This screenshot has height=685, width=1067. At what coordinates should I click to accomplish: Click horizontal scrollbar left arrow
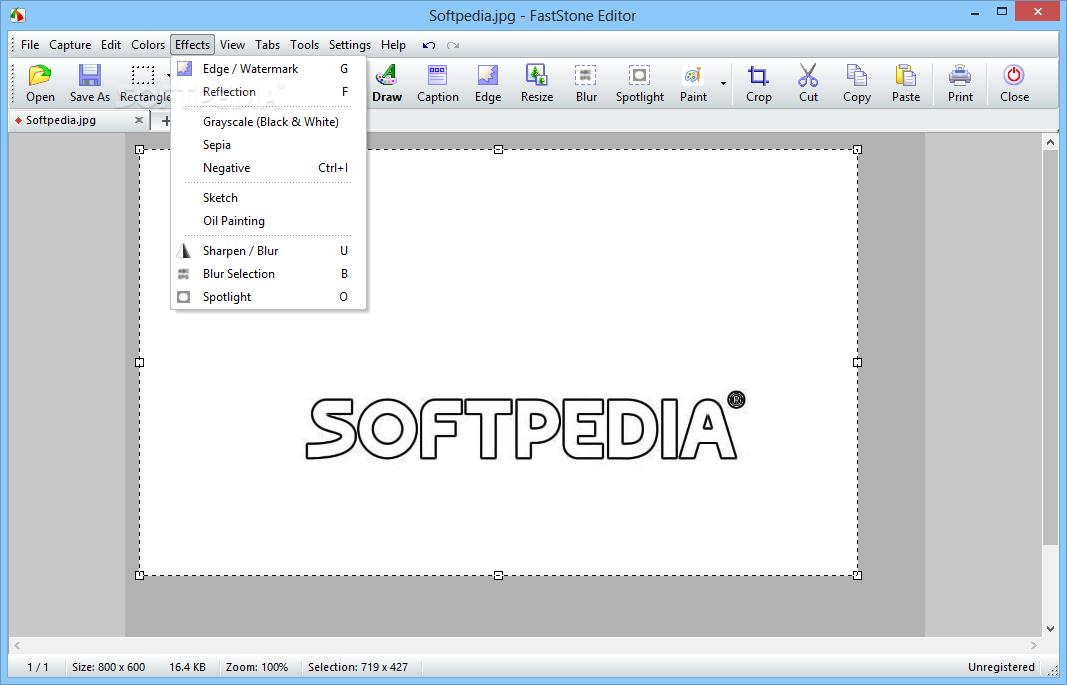[17, 645]
